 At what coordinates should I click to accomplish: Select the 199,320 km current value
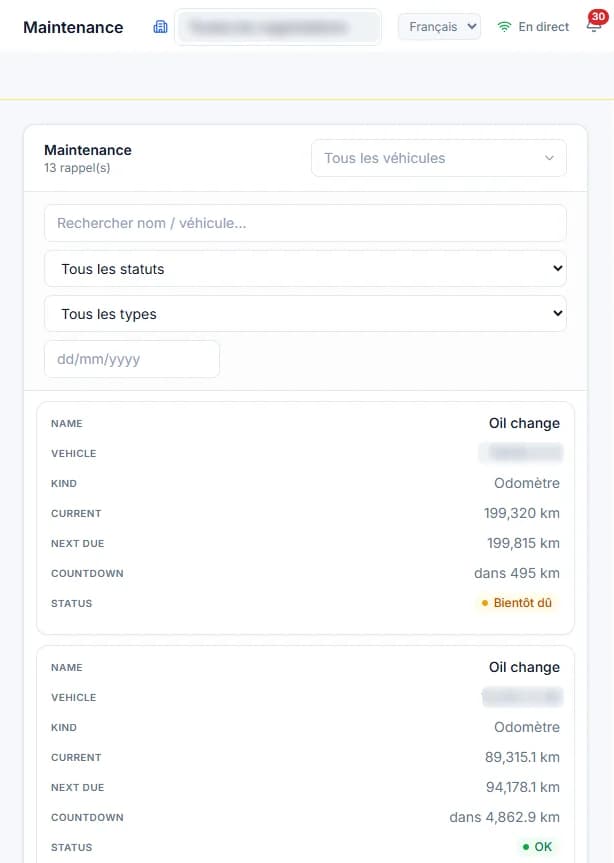click(522, 513)
